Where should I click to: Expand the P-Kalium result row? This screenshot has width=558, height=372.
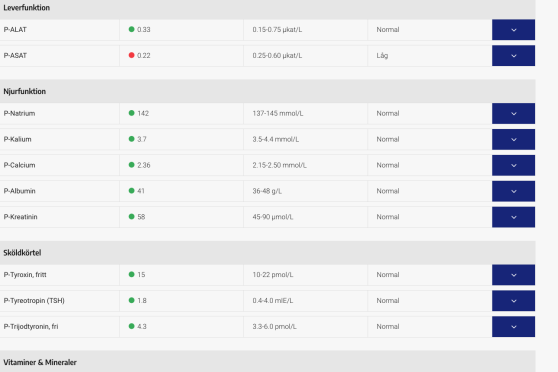click(x=513, y=139)
